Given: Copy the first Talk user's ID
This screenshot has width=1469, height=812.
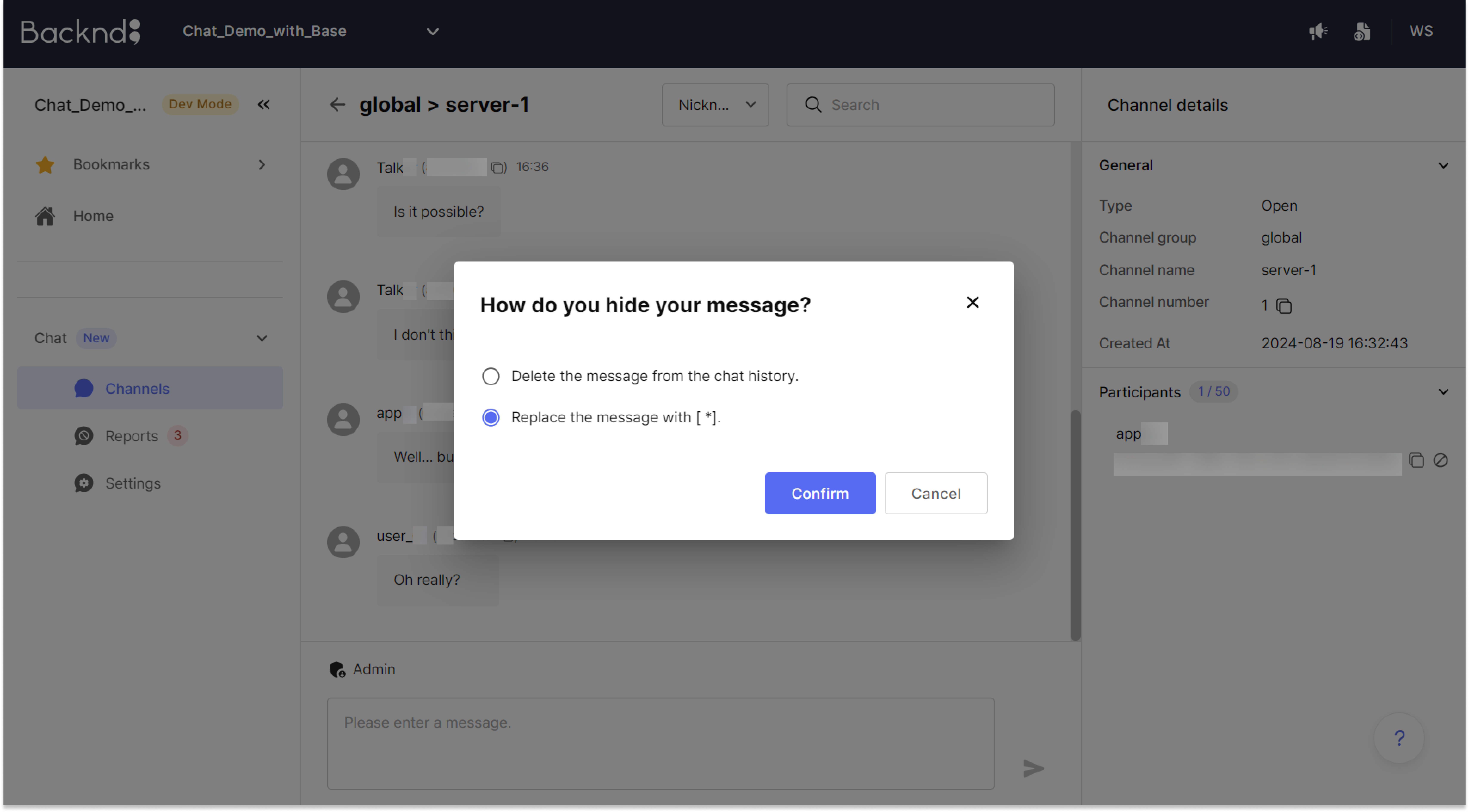Looking at the screenshot, I should (497, 168).
